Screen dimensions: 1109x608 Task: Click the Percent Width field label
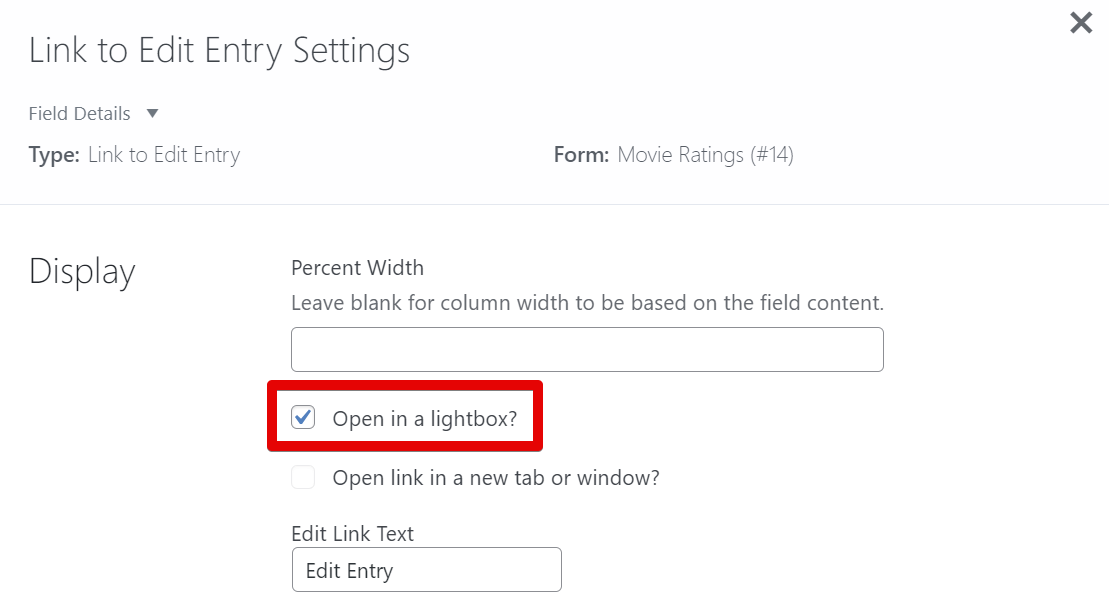point(357,268)
